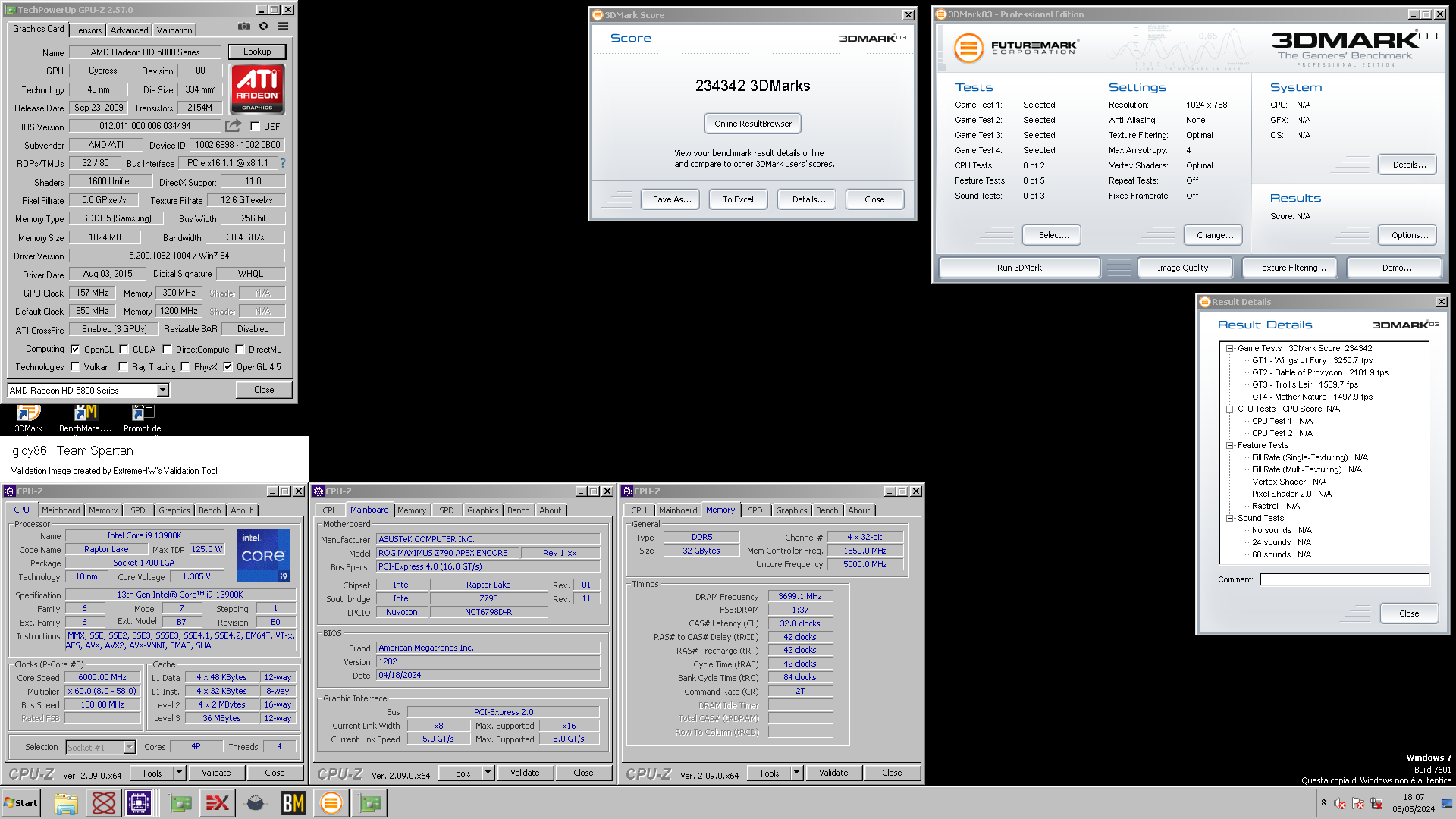Viewport: 1456px width, 819px height.
Task: Click the To Excel button
Action: (738, 199)
